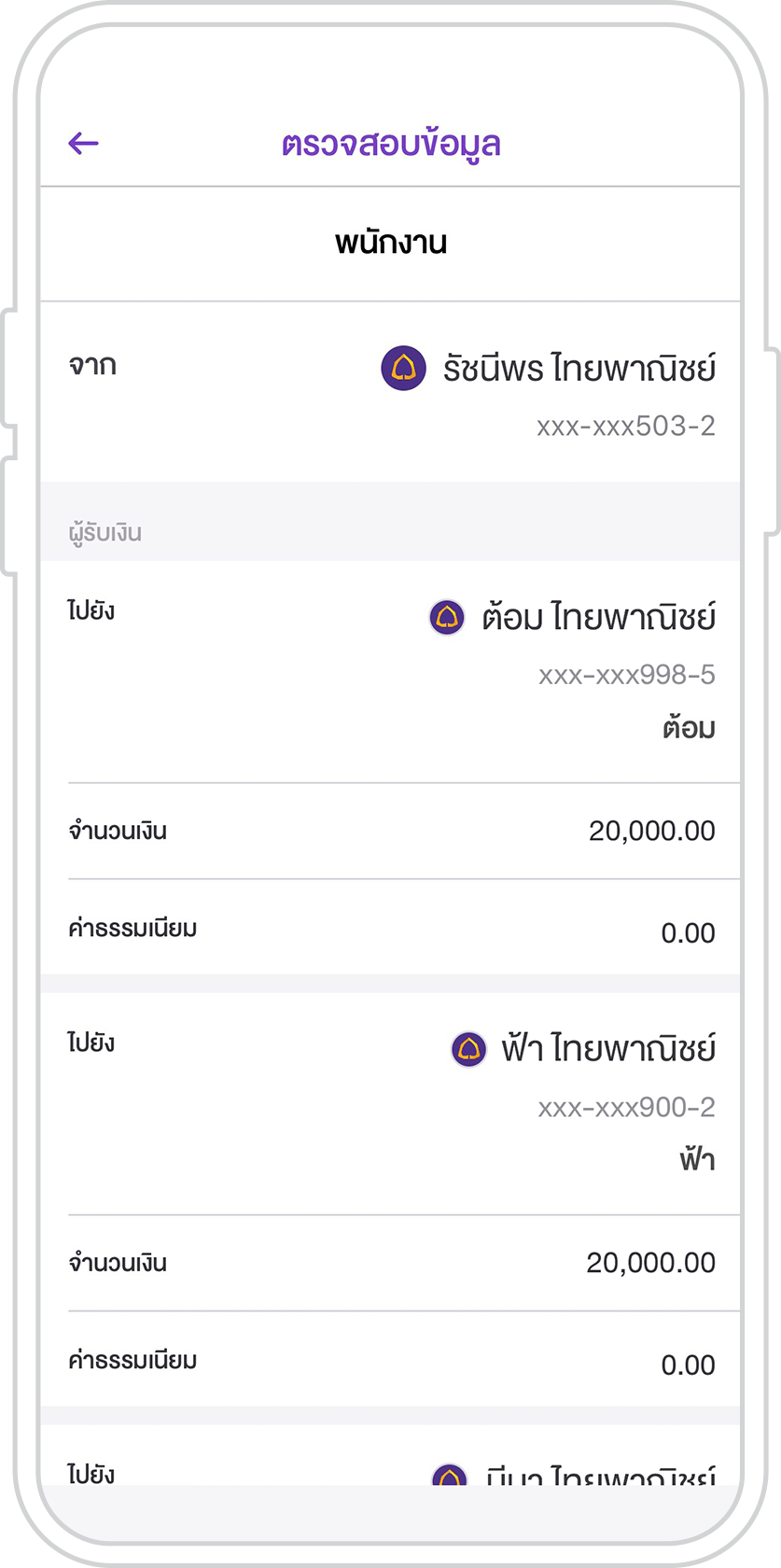This screenshot has width=781, height=1568.
Task: Click the ผู้รับเงิน section header
Action: click(105, 533)
